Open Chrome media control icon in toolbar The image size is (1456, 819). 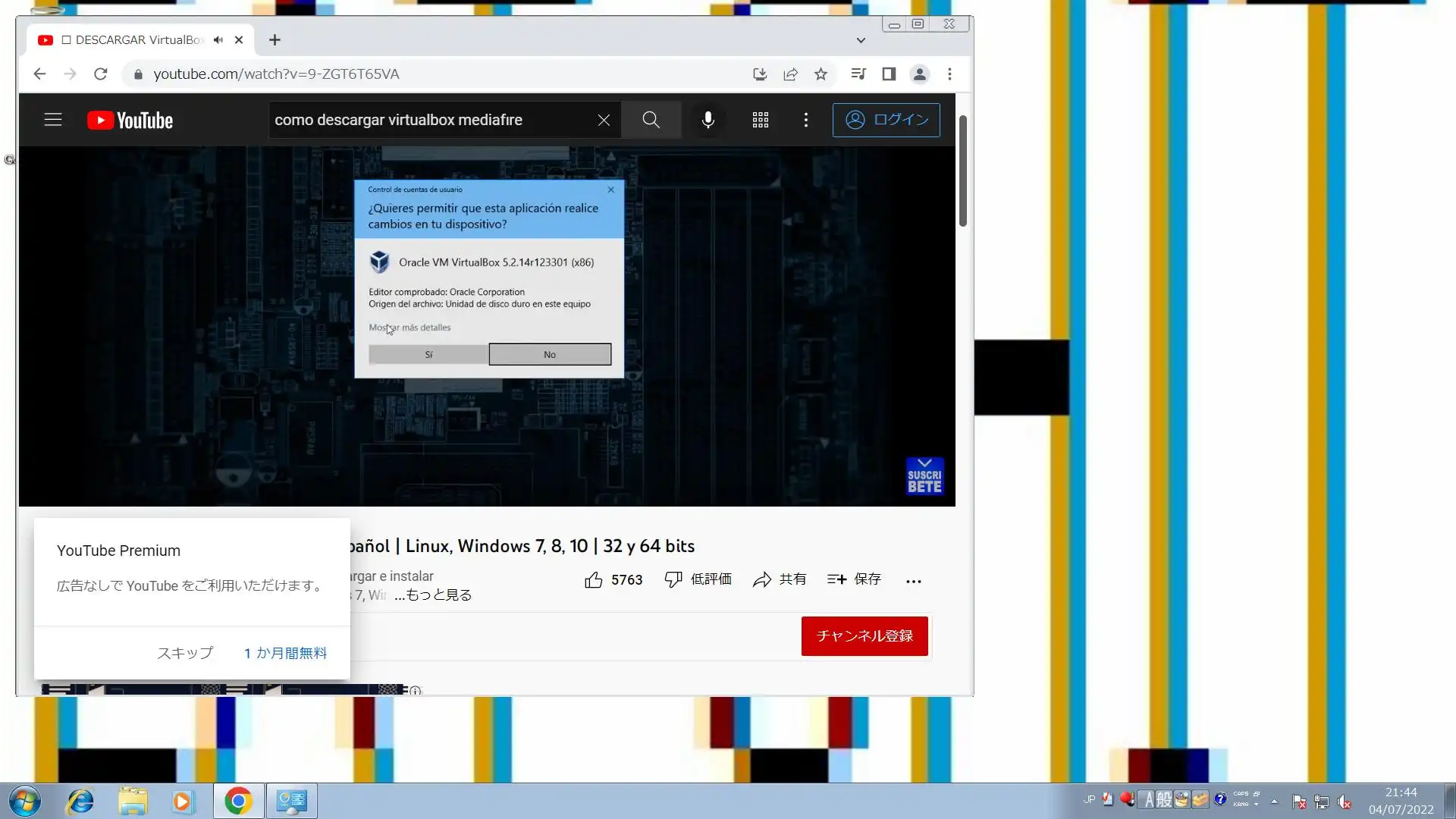[x=858, y=74]
